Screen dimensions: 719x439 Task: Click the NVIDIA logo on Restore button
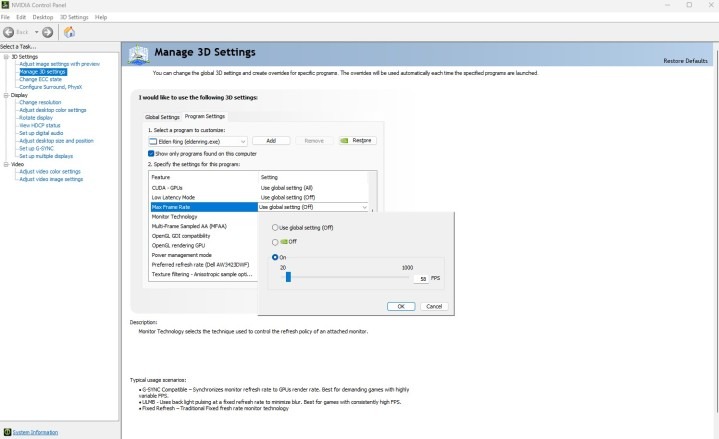[x=344, y=140]
